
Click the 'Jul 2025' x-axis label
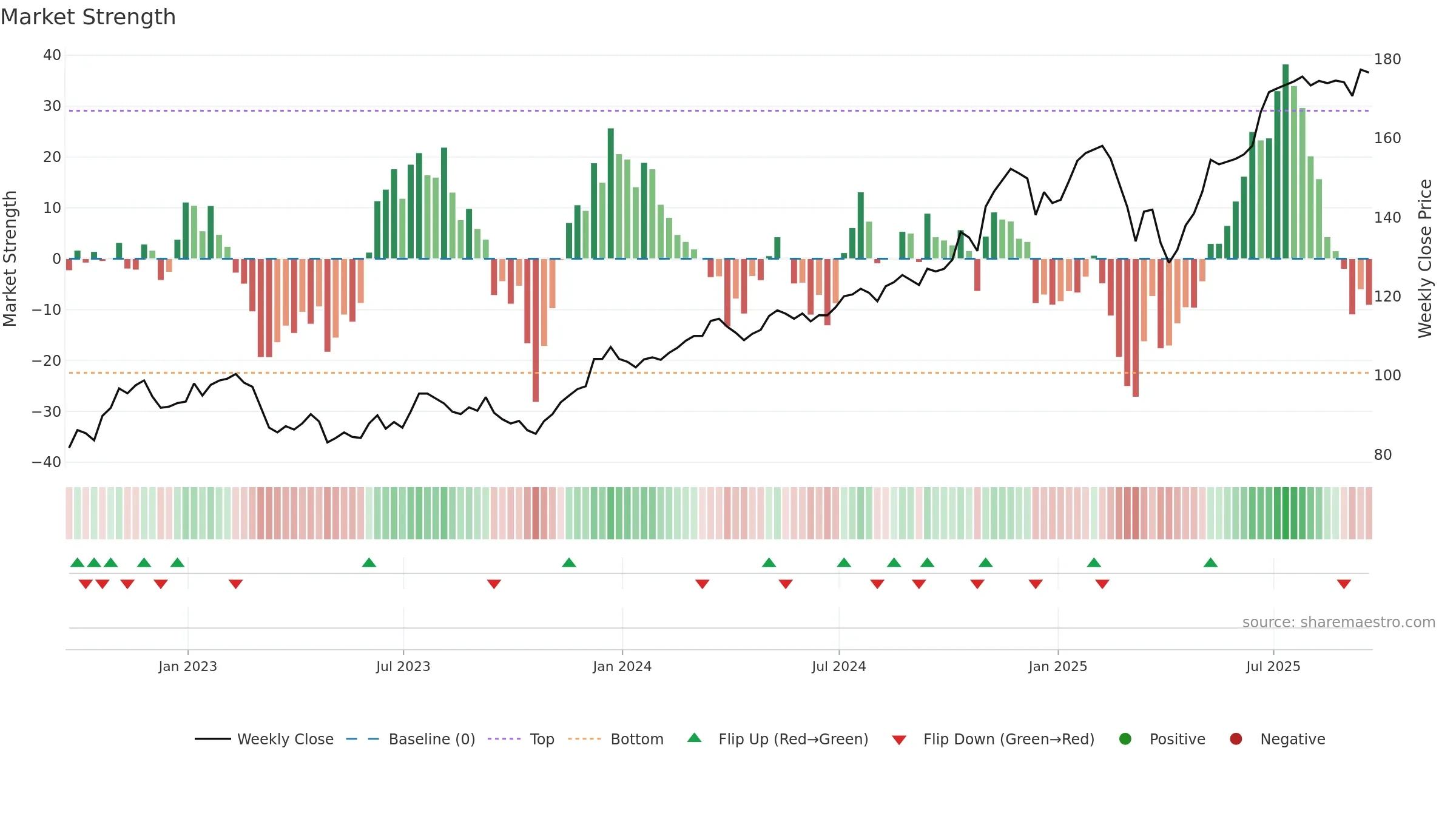click(1273, 666)
